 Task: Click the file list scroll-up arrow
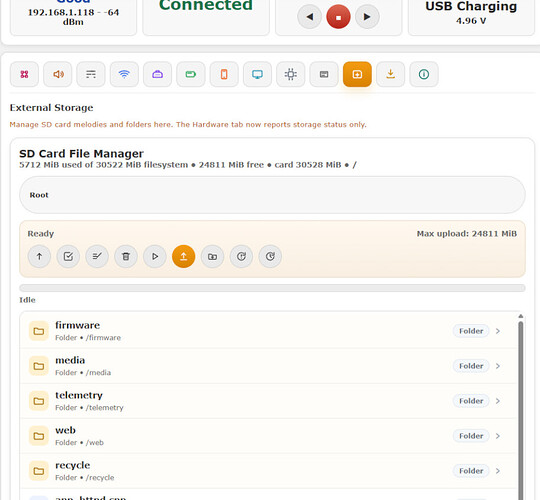click(521, 316)
